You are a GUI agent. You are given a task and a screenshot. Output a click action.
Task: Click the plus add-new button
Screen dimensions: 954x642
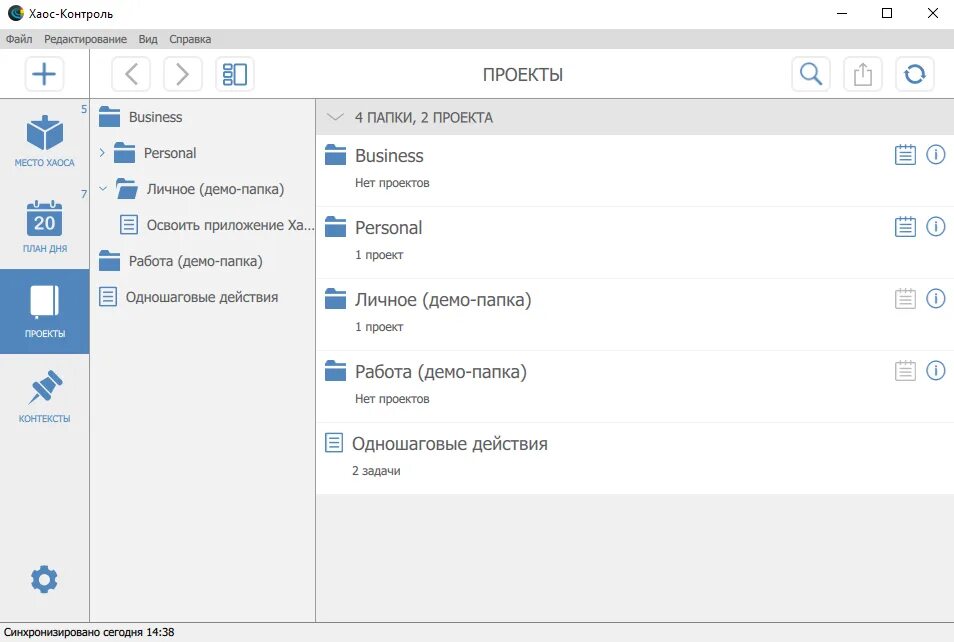click(x=44, y=74)
